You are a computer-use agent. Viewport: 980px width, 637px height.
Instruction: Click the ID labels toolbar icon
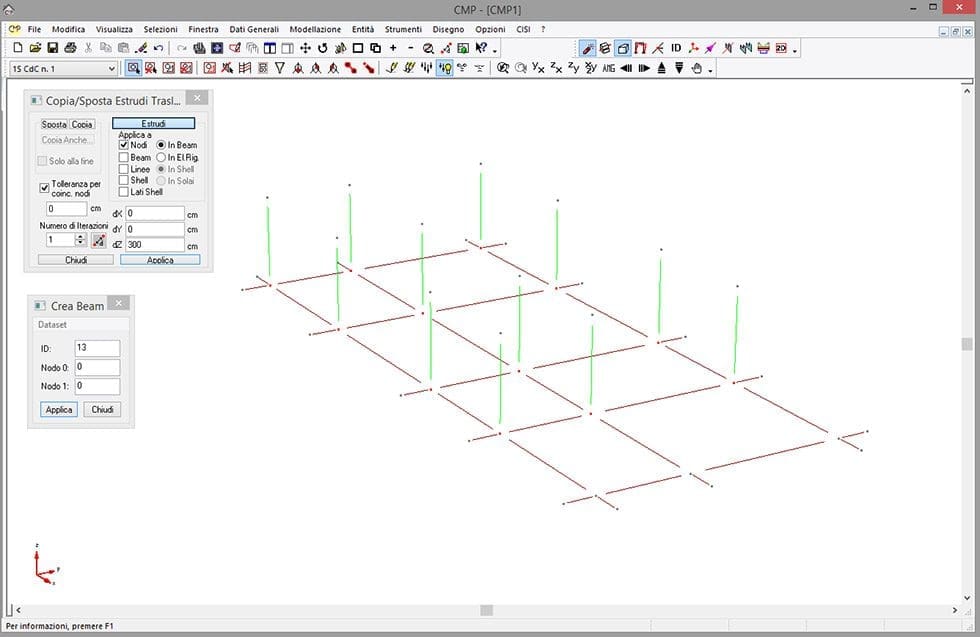(676, 48)
